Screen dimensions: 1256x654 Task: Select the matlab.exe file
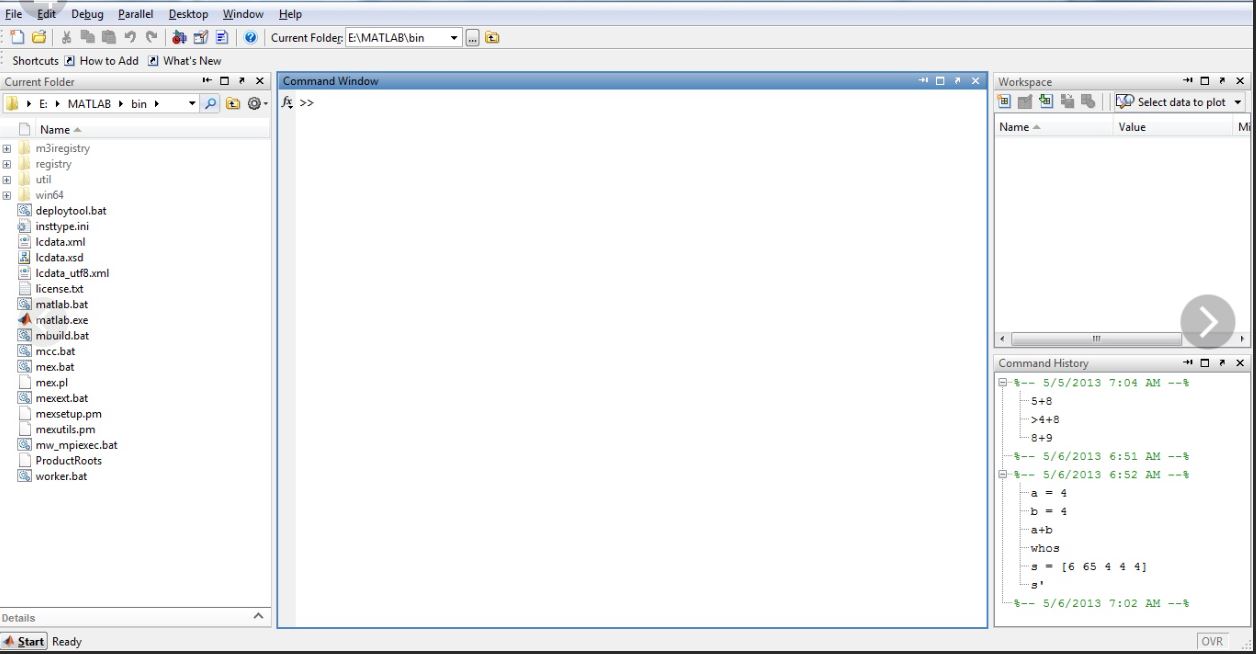pos(61,320)
